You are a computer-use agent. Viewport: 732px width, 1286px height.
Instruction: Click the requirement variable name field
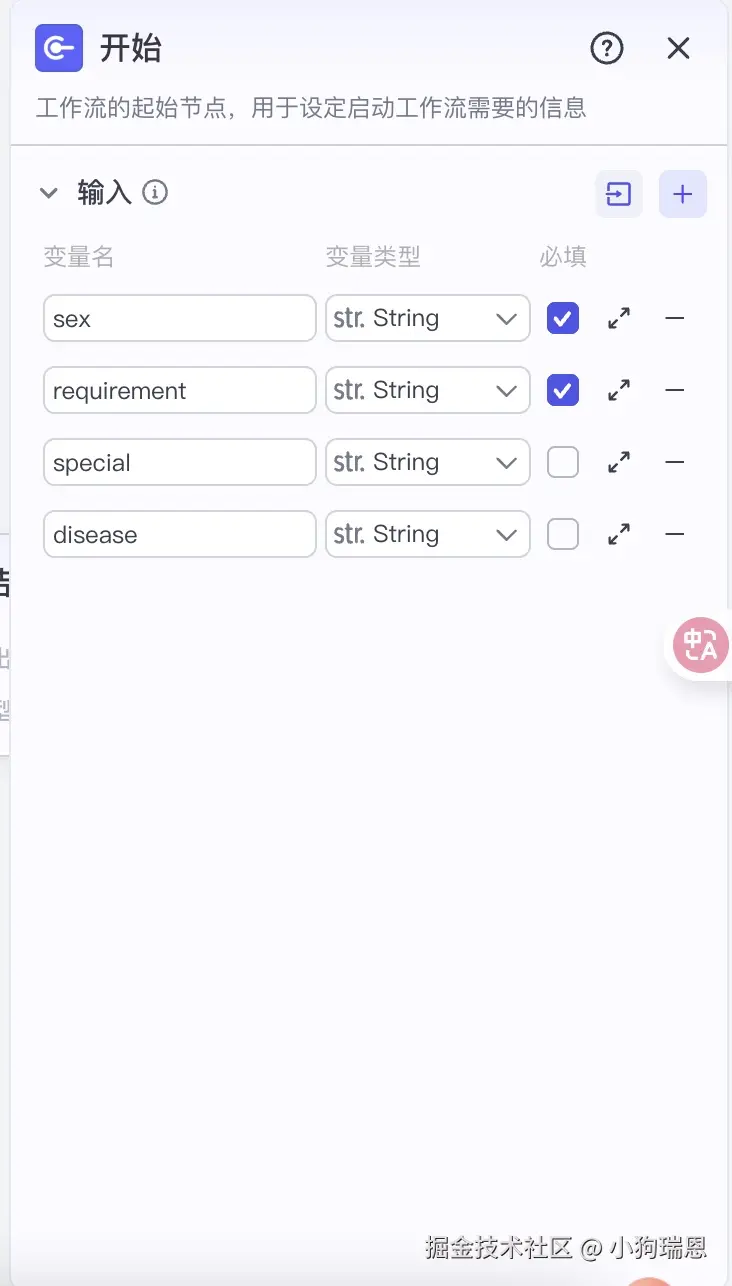180,391
